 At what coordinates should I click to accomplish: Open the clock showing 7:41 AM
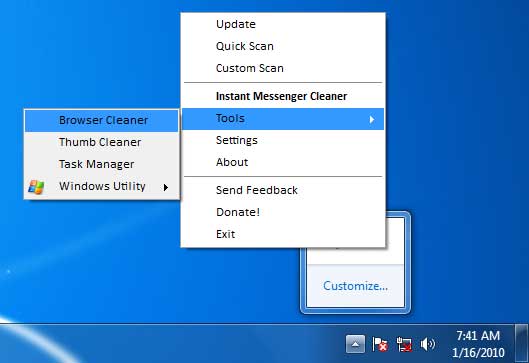478,344
